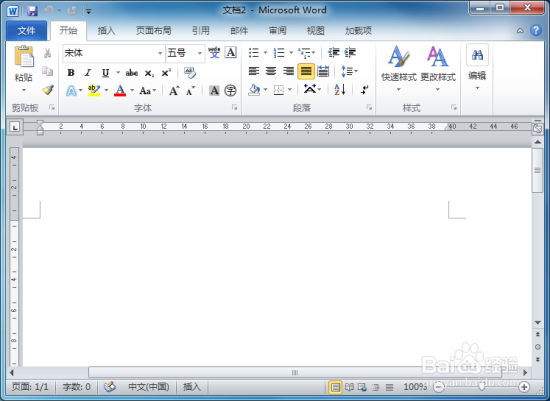Viewport: 550px width, 401px height.
Task: Click the increase indent icon
Action: (x=350, y=53)
